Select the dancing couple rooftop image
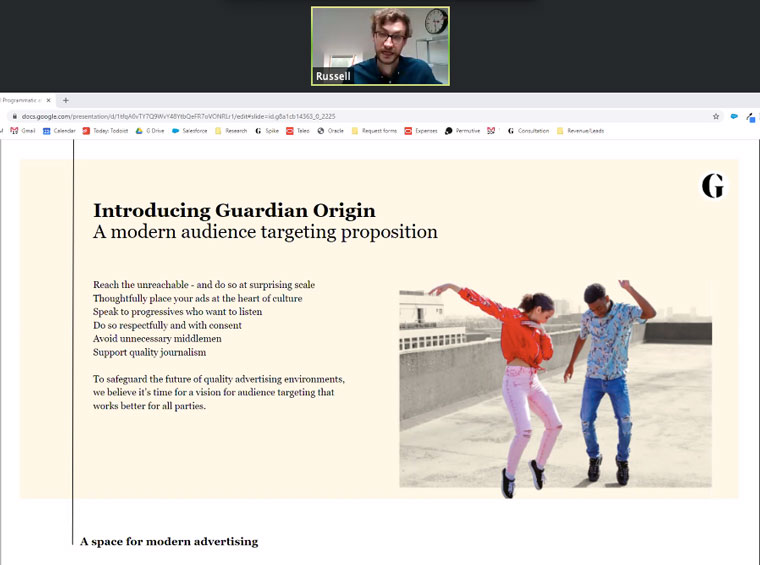The image size is (760, 565). [x=555, y=388]
